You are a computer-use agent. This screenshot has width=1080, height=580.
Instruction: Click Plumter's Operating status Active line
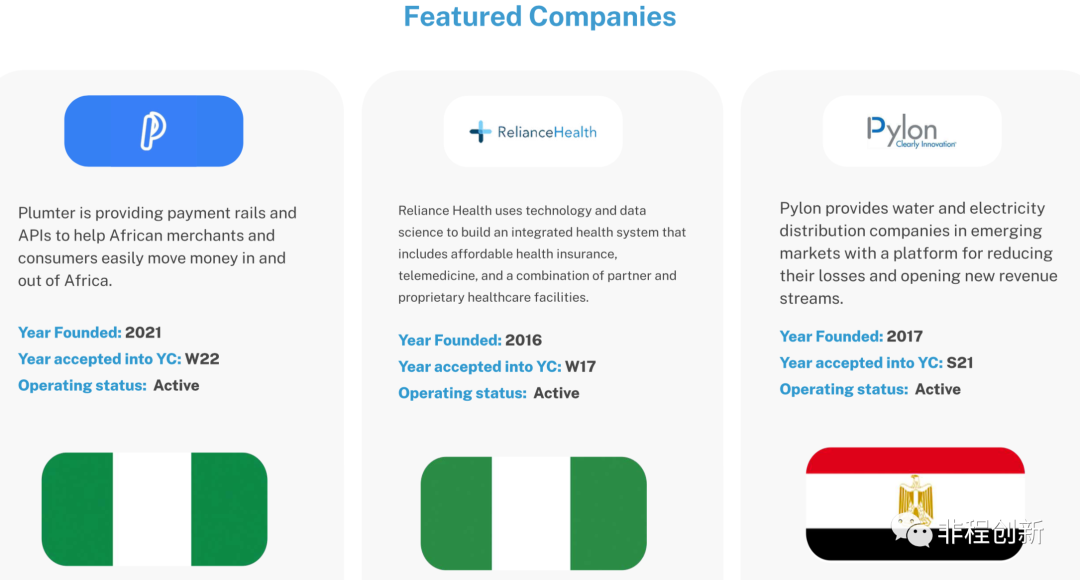pos(109,386)
